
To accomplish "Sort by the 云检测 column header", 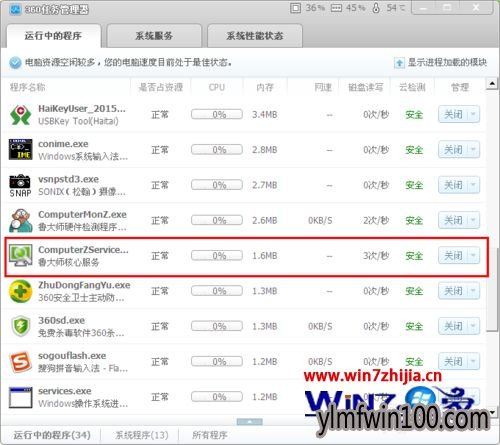I will tap(412, 87).
